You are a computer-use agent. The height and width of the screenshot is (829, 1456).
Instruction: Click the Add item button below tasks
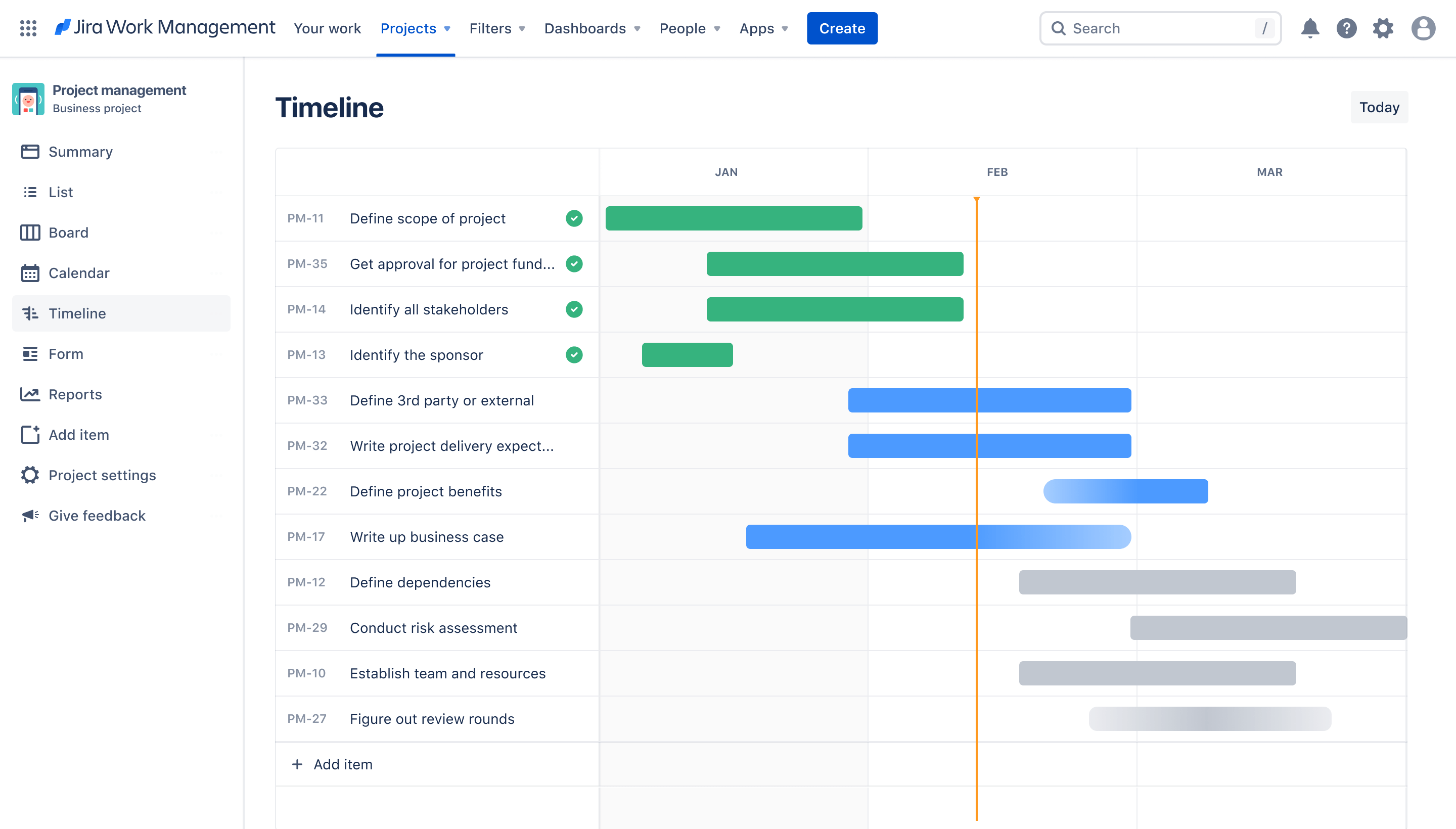coord(342,764)
